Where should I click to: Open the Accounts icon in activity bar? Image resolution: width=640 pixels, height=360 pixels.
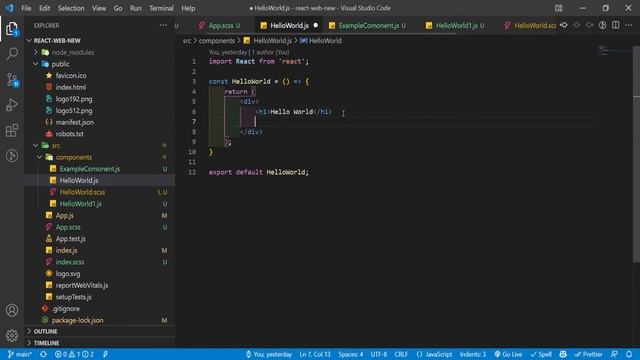point(12,310)
